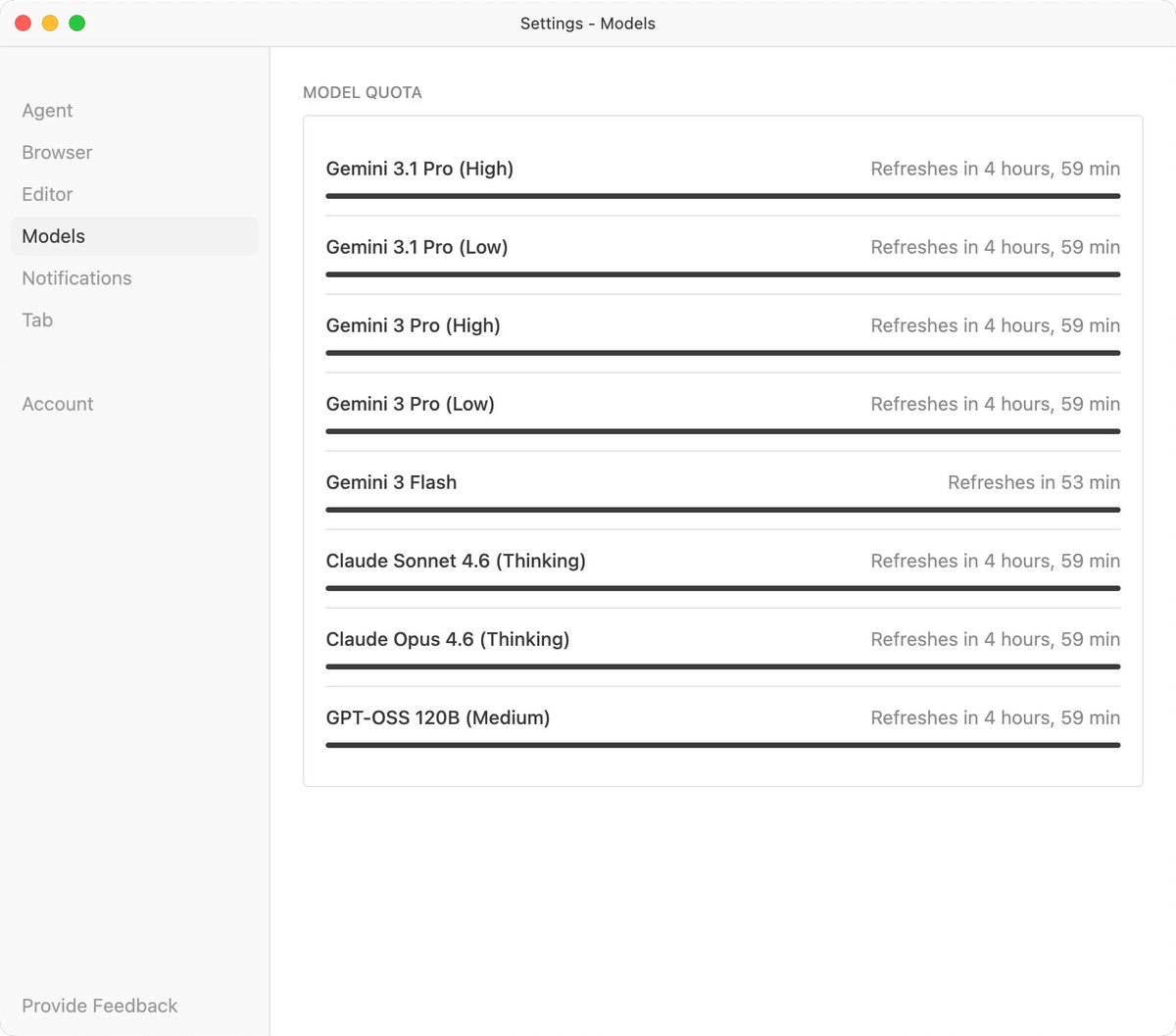This screenshot has width=1176, height=1036.
Task: Click the Claude Opus 4.6 (Thinking) quota bar
Action: [x=723, y=666]
